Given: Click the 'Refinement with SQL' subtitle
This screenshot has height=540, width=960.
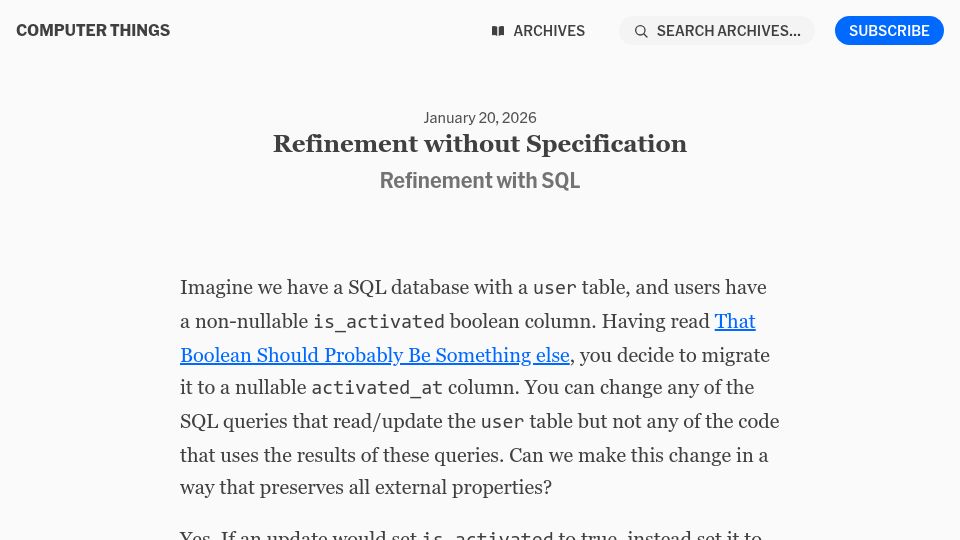Looking at the screenshot, I should pyautogui.click(x=480, y=181).
